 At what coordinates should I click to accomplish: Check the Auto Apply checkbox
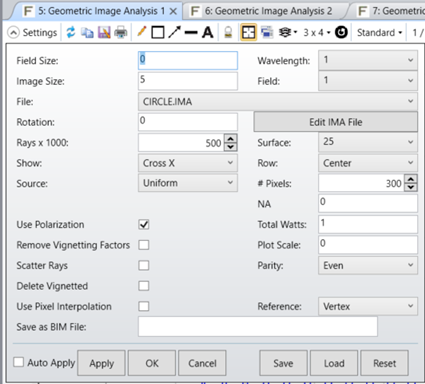[19, 362]
